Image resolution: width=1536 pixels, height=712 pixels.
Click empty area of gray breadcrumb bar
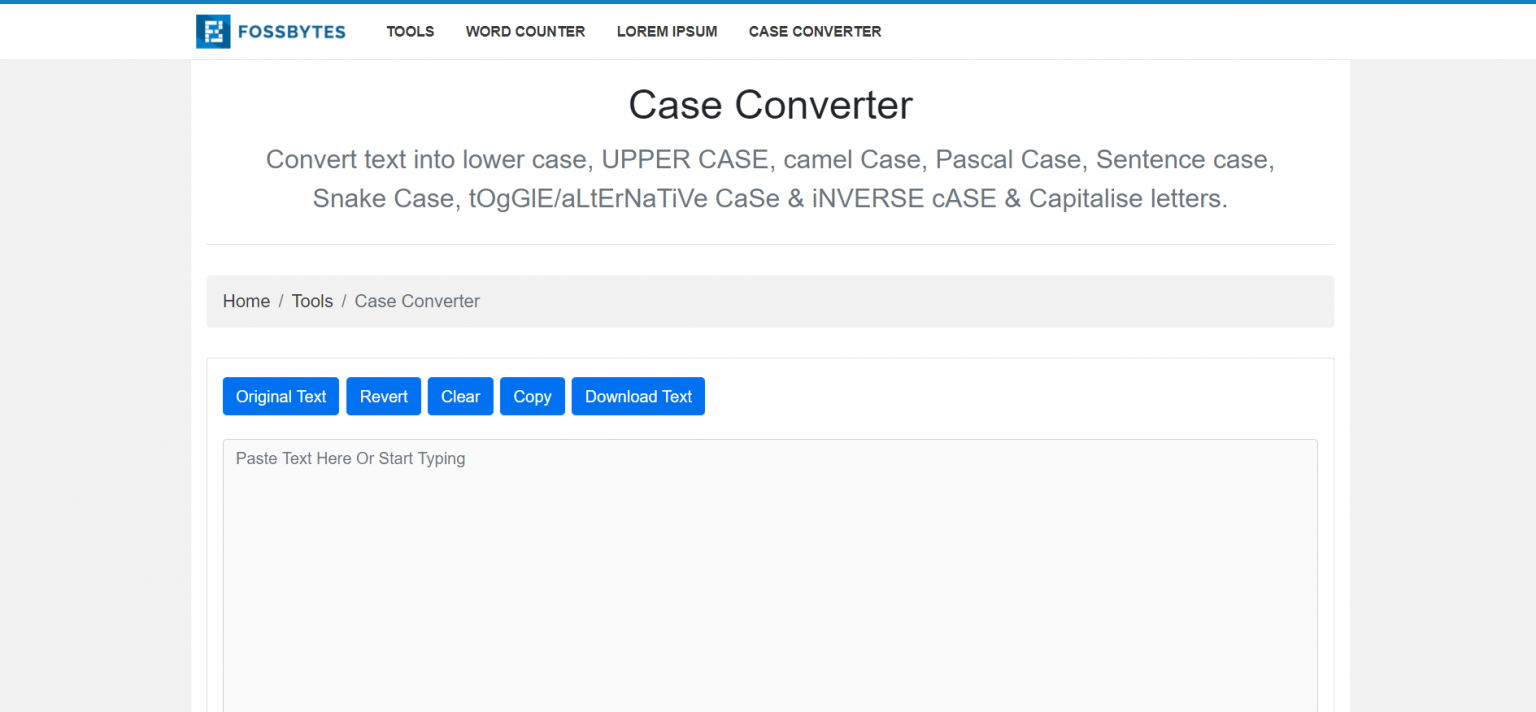click(900, 301)
